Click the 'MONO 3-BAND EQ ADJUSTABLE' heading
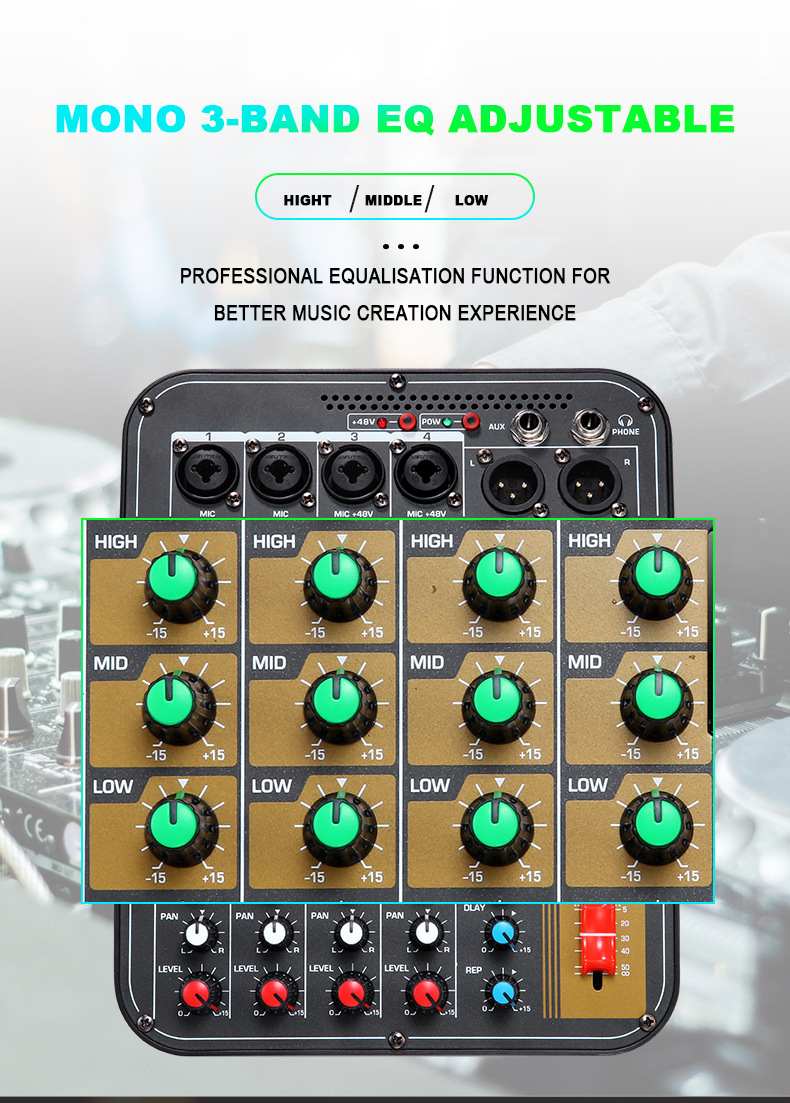Image resolution: width=790 pixels, height=1103 pixels. pos(395,118)
